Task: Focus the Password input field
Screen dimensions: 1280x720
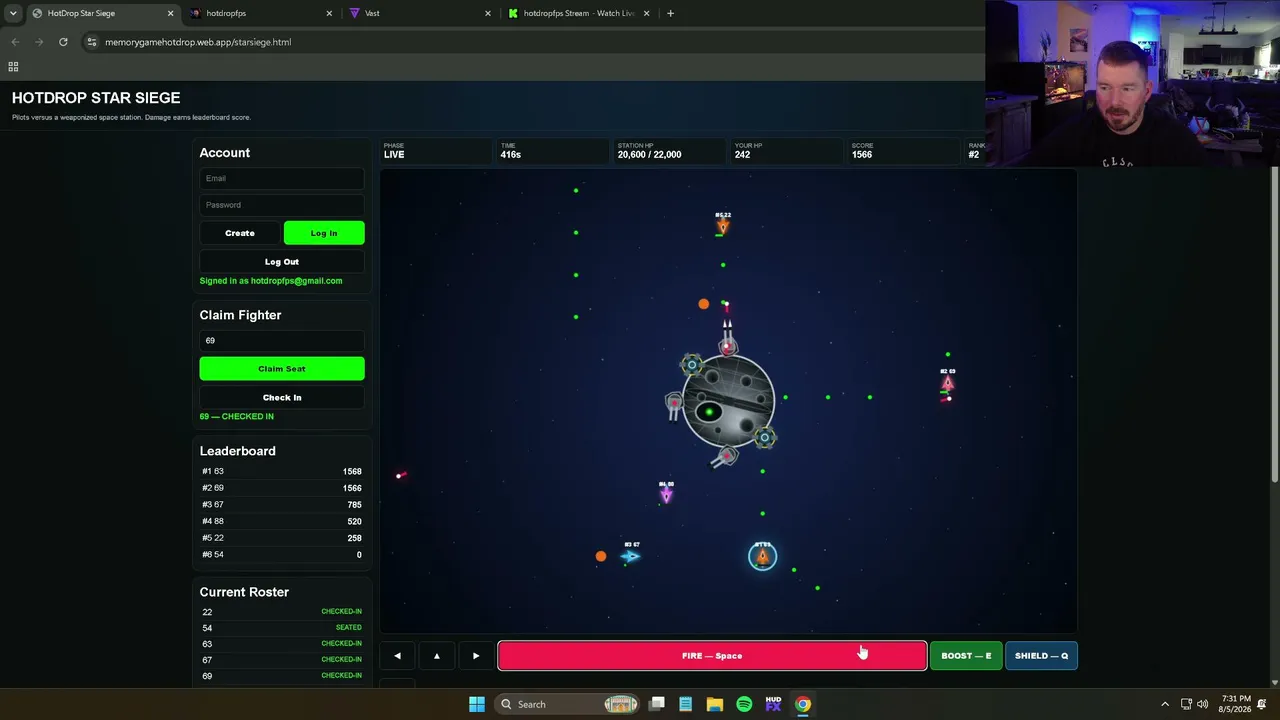Action: click(282, 205)
